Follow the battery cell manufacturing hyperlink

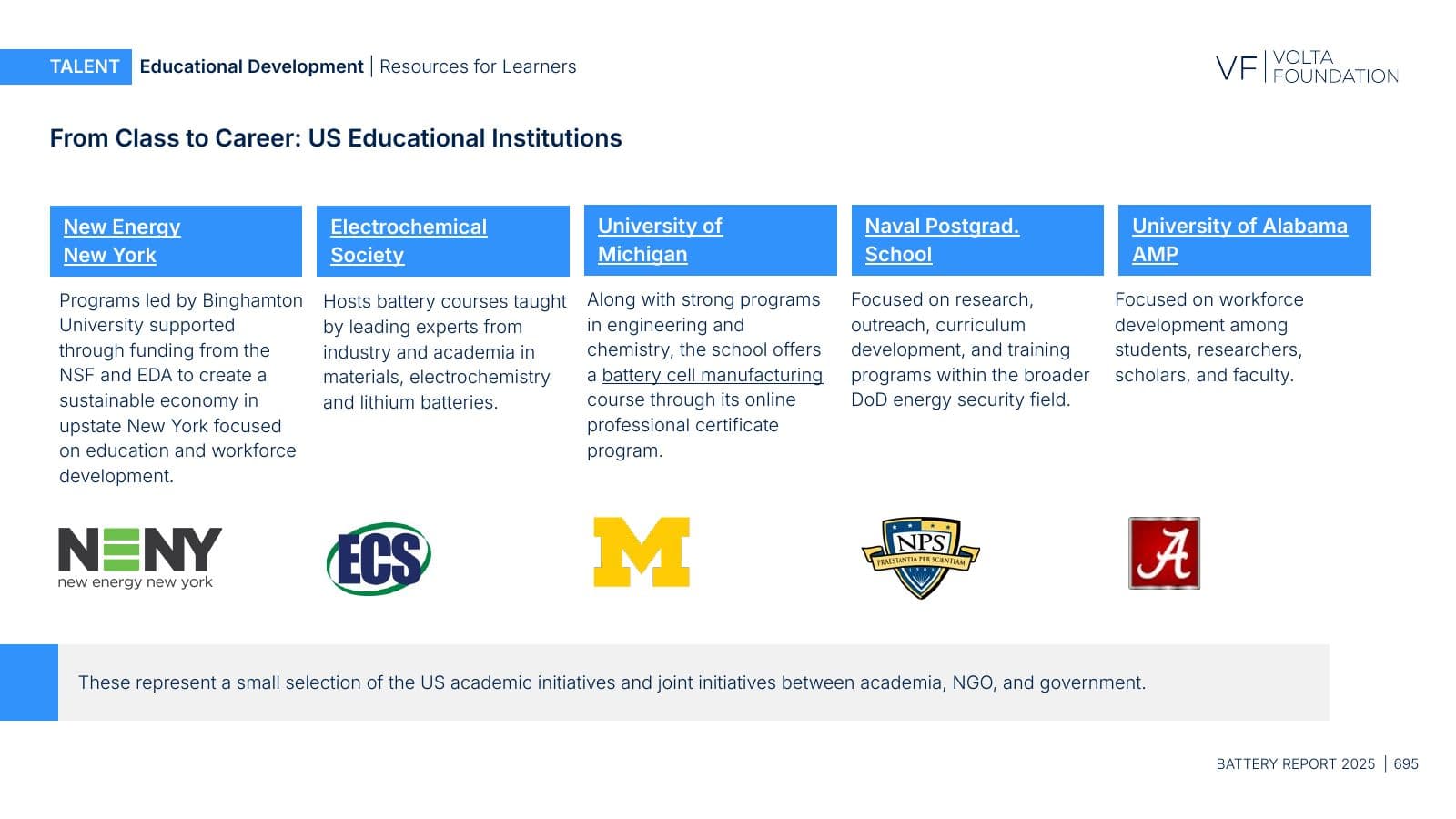pyautogui.click(x=712, y=375)
